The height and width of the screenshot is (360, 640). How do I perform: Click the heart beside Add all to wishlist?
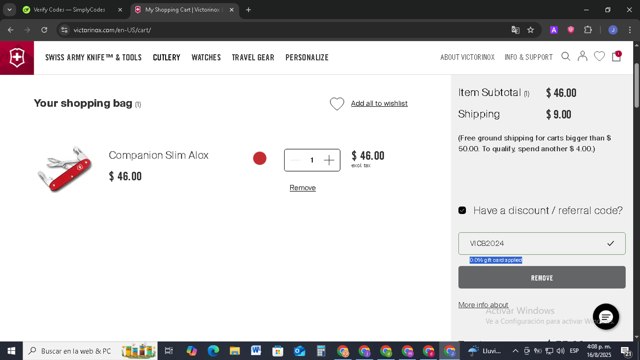click(337, 104)
